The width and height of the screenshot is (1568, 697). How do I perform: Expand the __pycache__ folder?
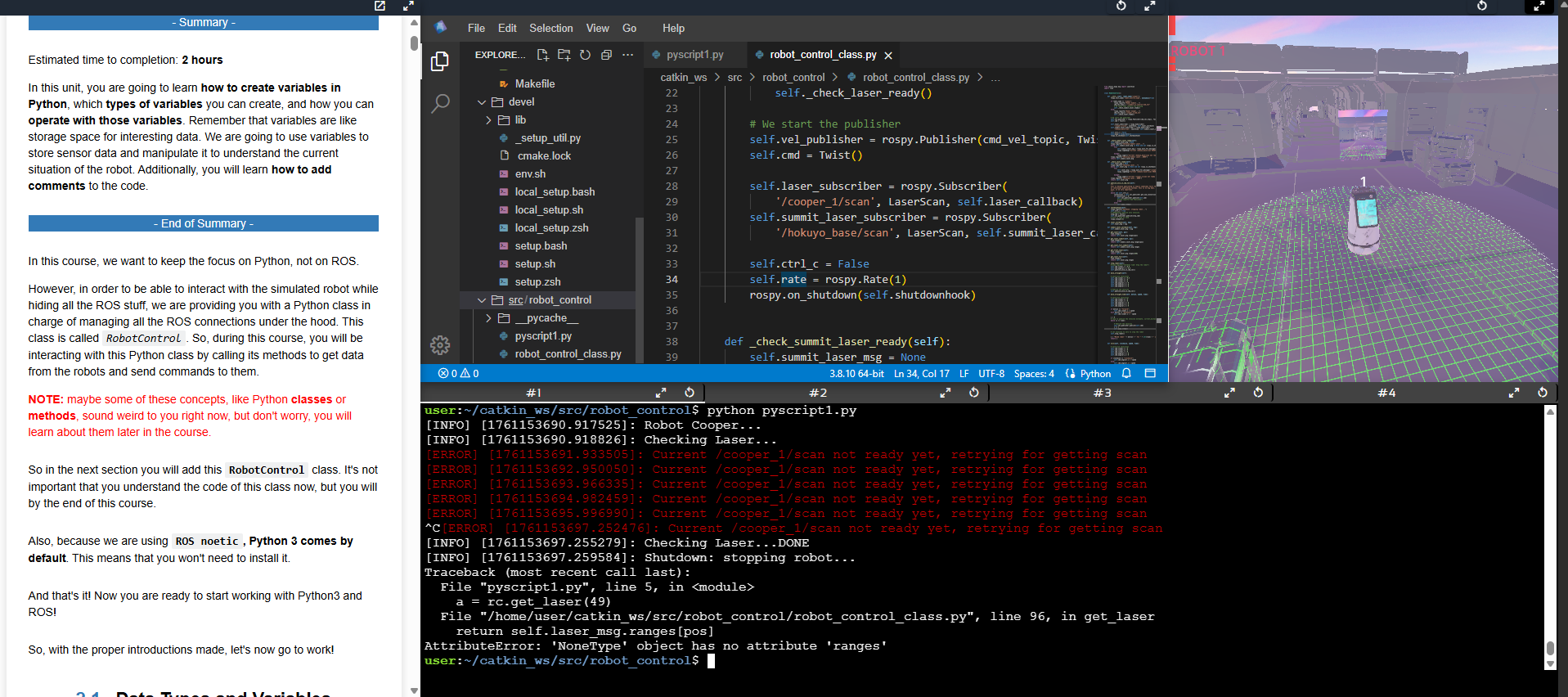click(489, 318)
